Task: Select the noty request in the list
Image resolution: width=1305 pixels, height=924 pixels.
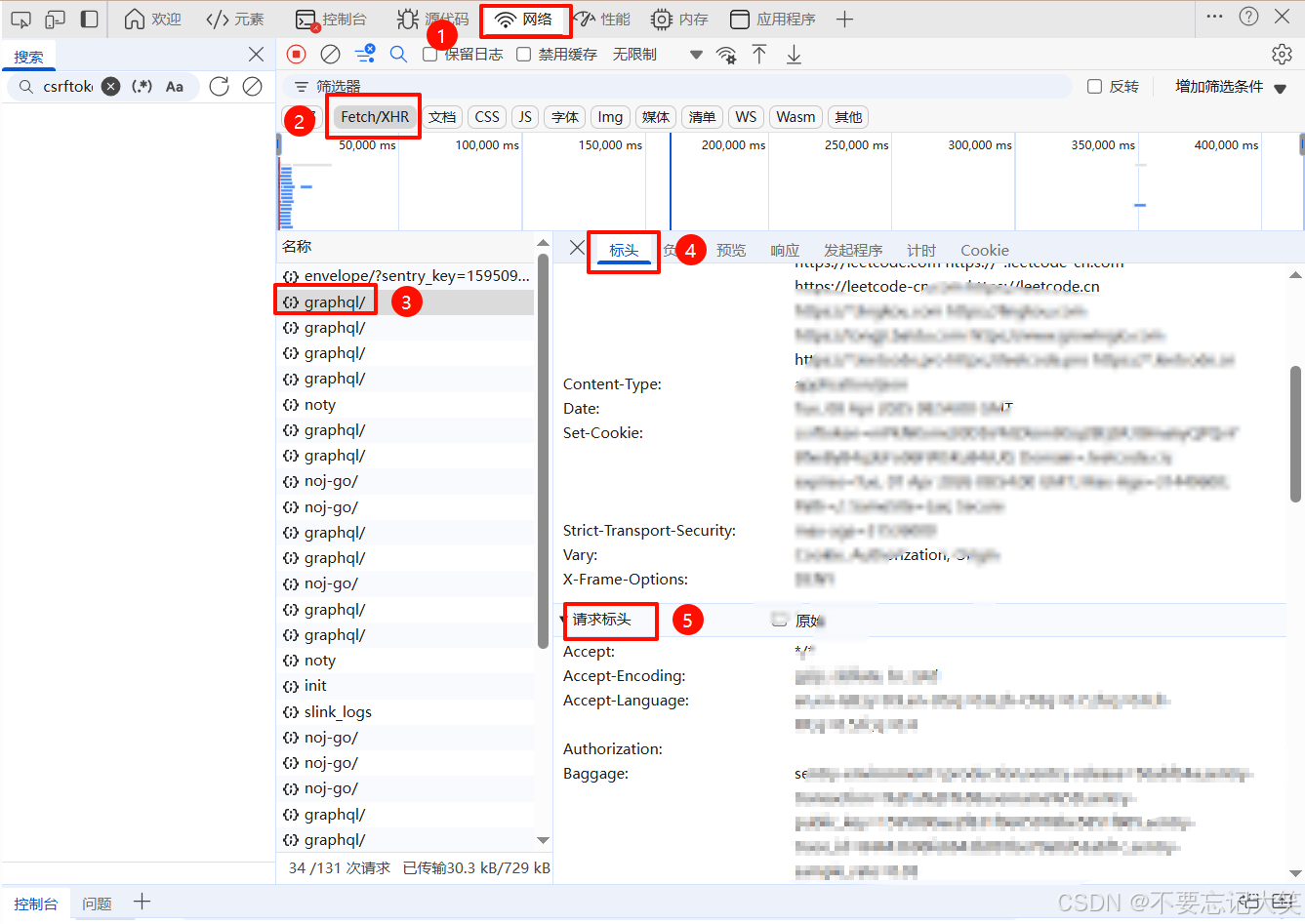Action: tap(320, 404)
